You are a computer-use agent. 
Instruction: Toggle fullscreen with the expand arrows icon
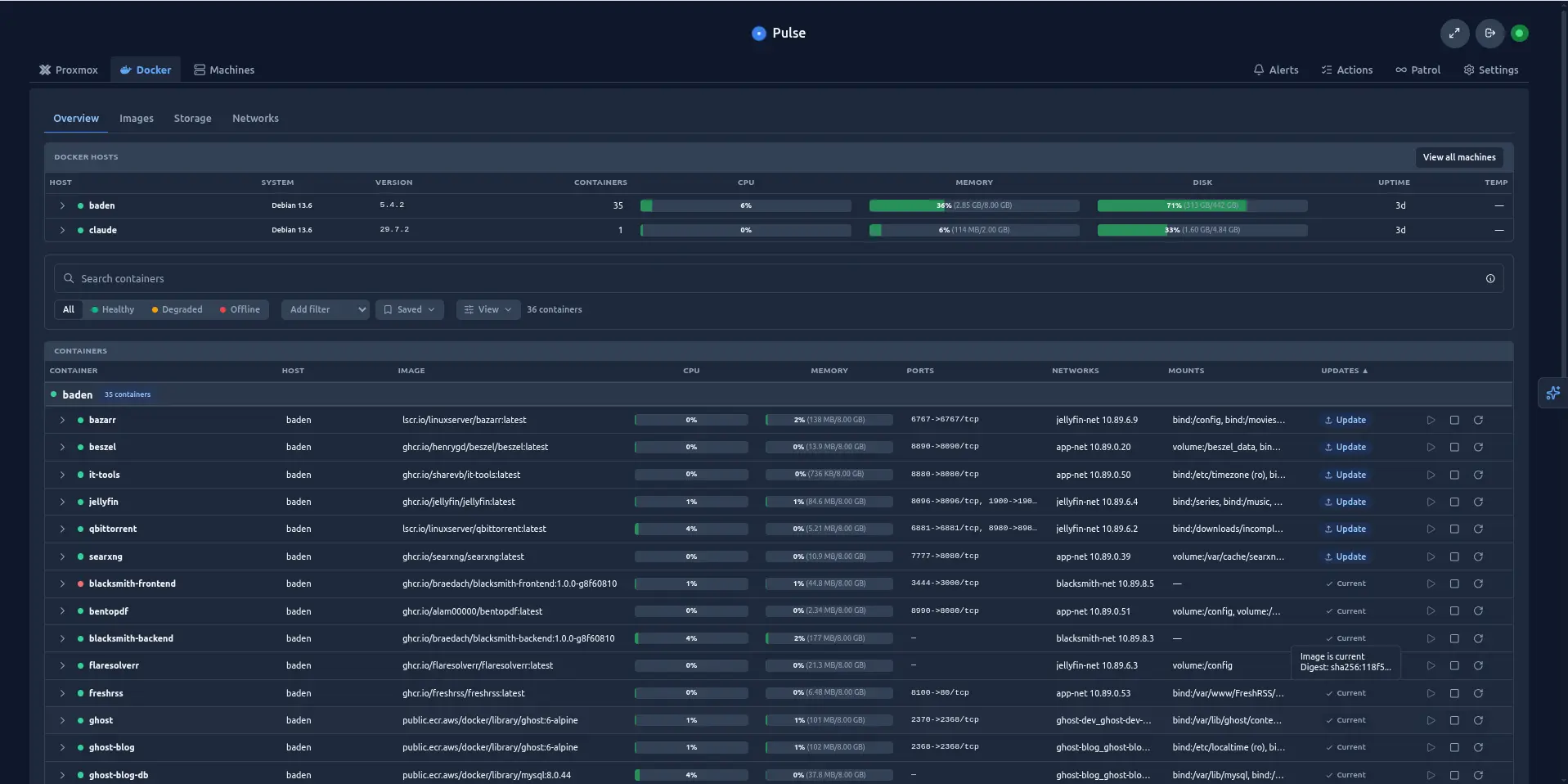pyautogui.click(x=1454, y=34)
